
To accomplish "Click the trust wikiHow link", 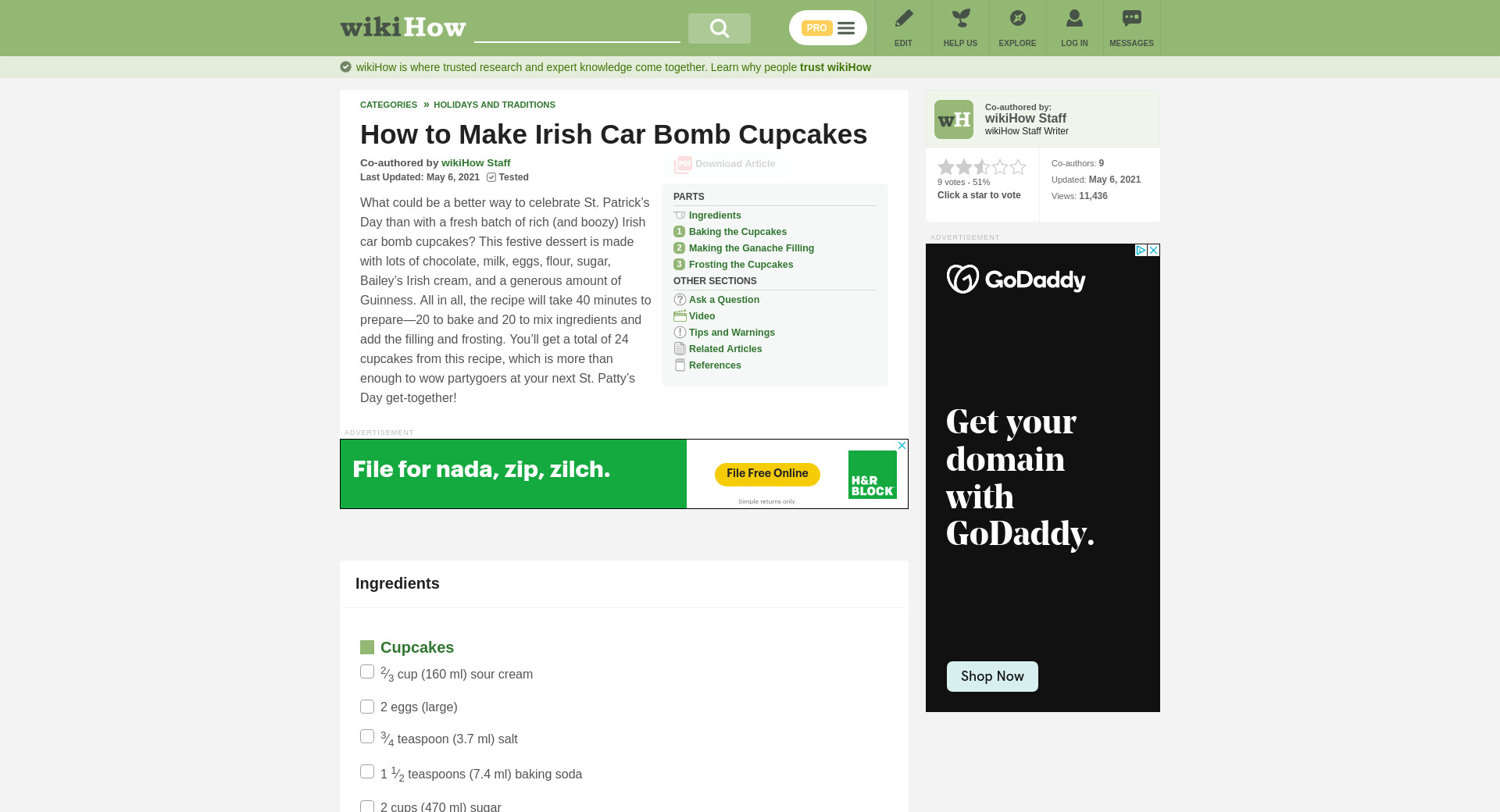I will (835, 67).
